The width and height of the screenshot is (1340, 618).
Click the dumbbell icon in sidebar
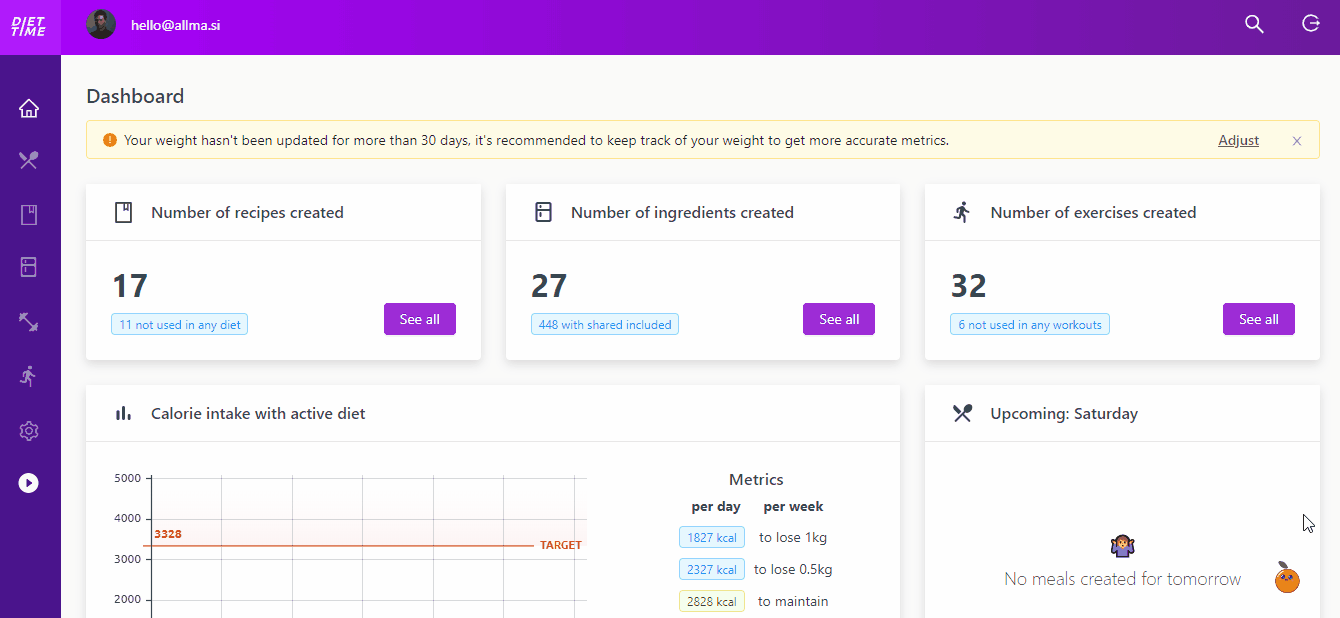[29, 322]
